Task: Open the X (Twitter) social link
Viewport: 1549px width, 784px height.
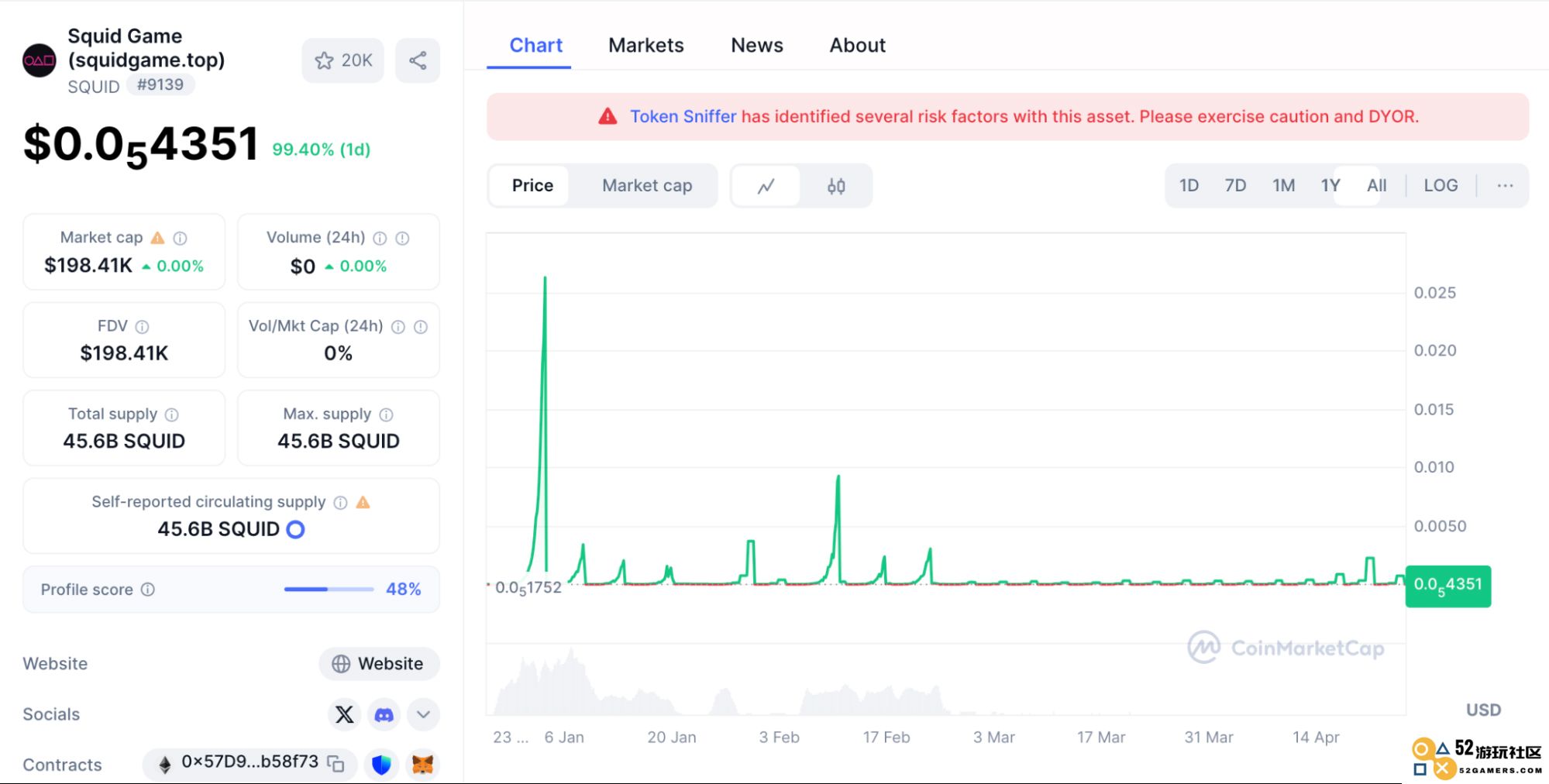Action: (x=344, y=714)
